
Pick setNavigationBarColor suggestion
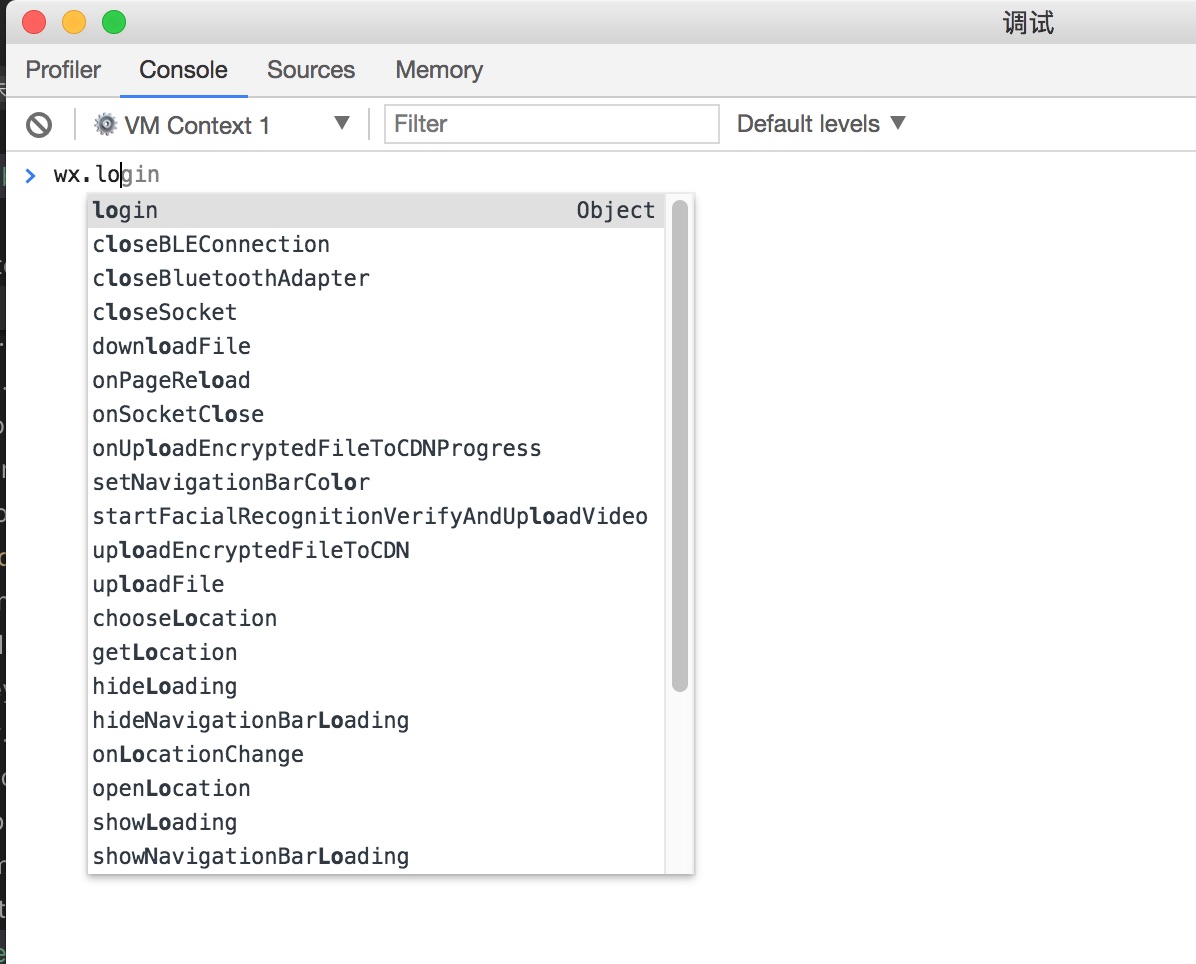click(231, 482)
